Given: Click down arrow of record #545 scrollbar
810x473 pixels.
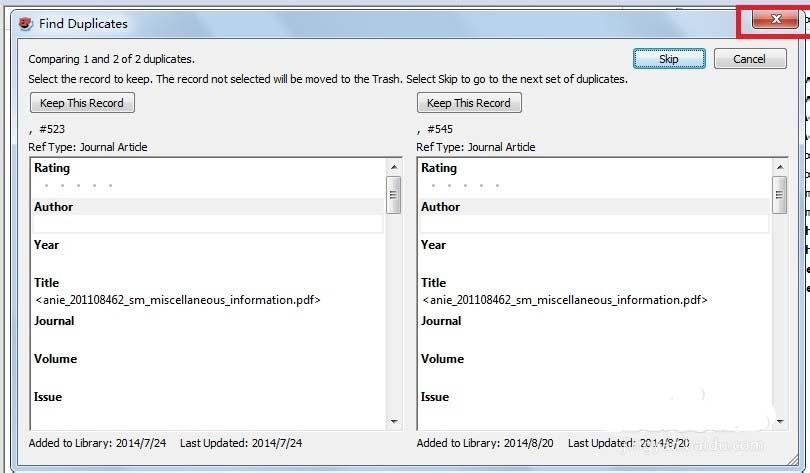Looking at the screenshot, I should coord(780,422).
